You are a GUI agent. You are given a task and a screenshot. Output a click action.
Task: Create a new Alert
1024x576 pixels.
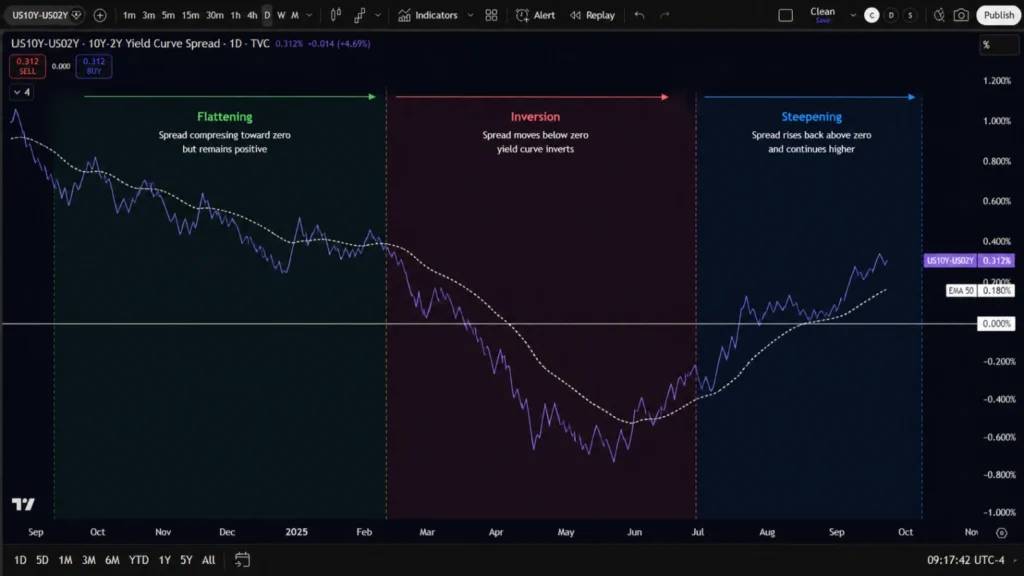pos(536,15)
